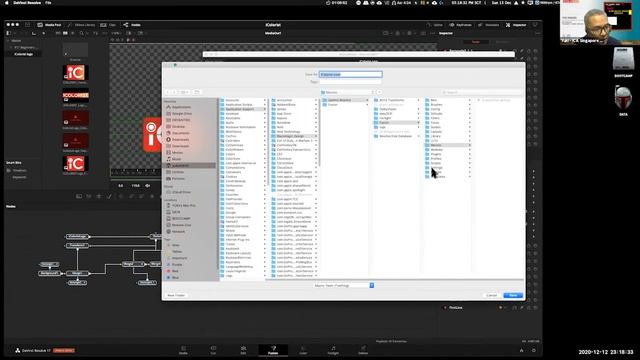Open the Cut page at the bottom

213,350
